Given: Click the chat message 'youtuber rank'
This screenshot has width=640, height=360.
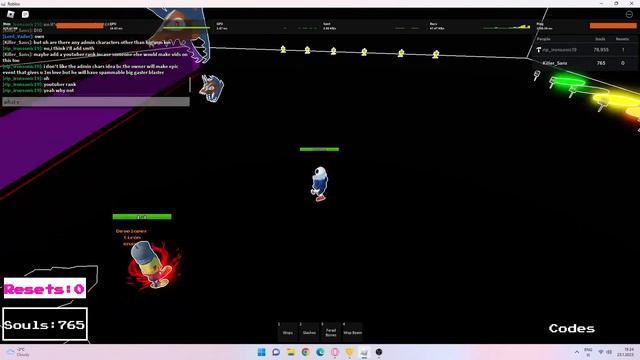Looking at the screenshot, I should 60,84.
